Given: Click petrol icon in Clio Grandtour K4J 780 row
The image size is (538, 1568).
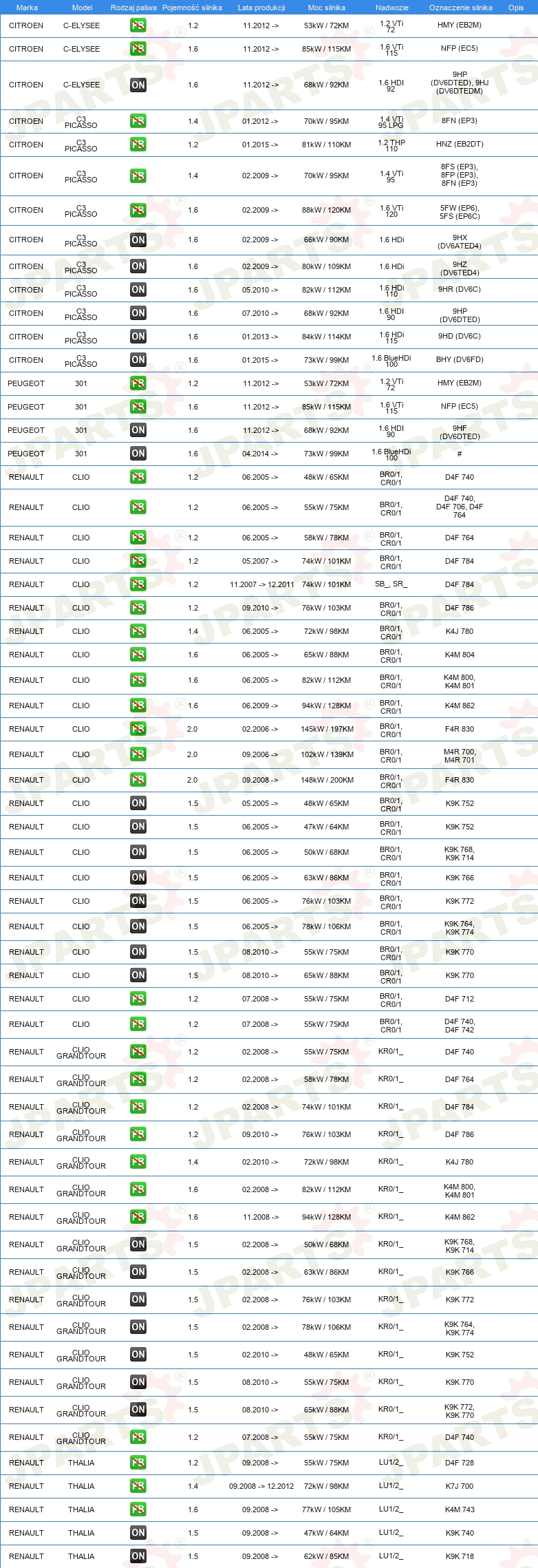Looking at the screenshot, I should point(138,1162).
